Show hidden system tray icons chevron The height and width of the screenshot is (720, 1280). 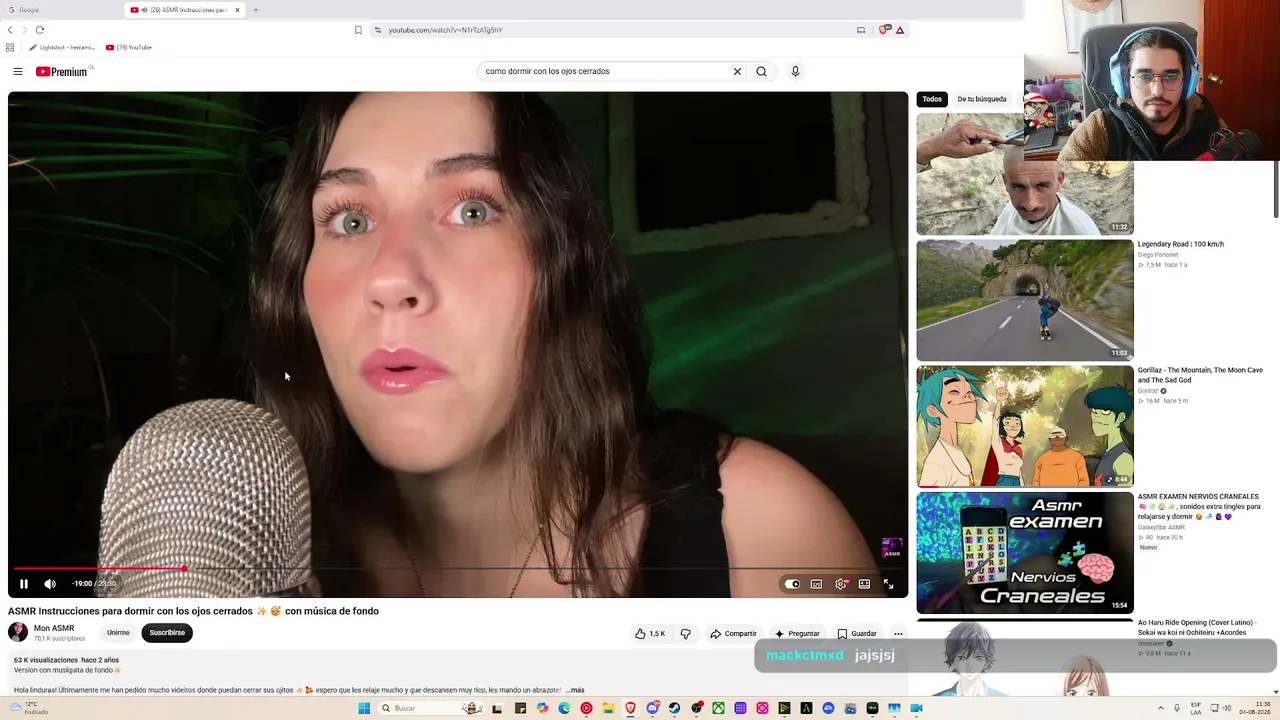[x=1161, y=708]
